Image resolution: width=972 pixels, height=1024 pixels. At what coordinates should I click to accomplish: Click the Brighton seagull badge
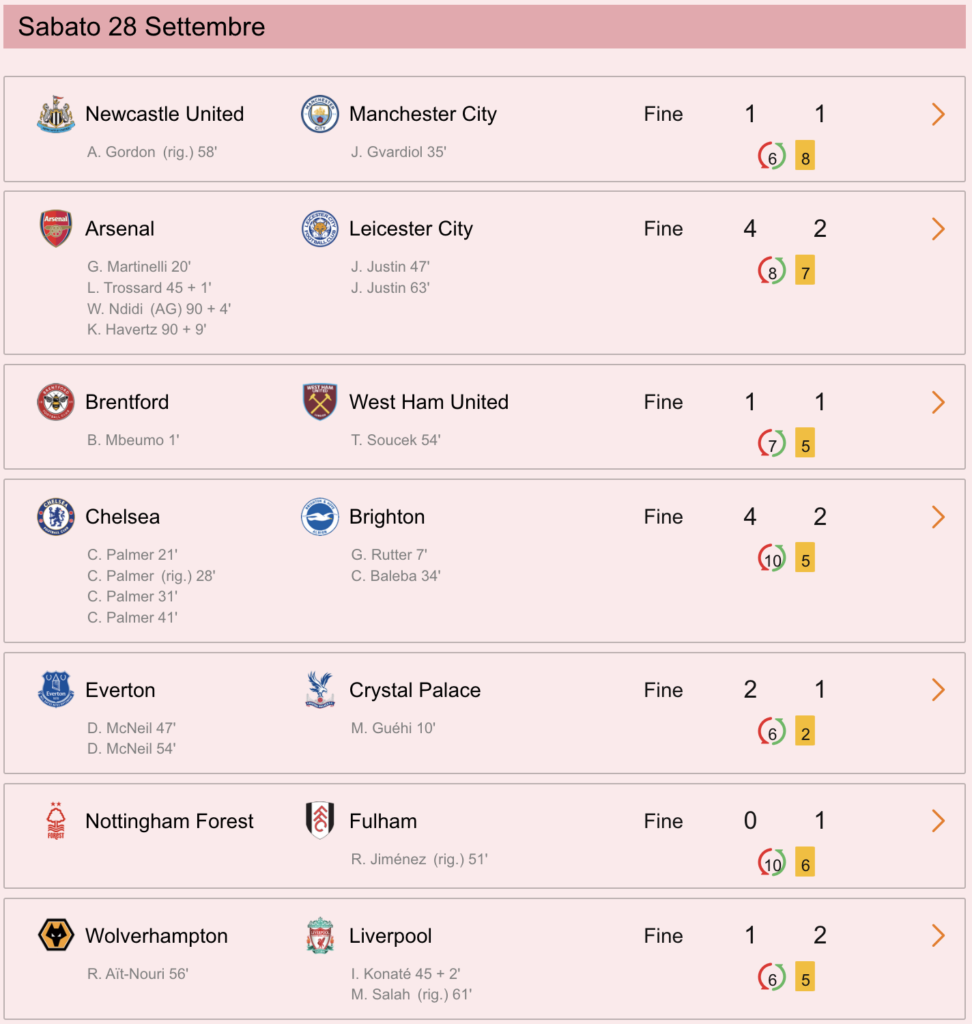(320, 517)
